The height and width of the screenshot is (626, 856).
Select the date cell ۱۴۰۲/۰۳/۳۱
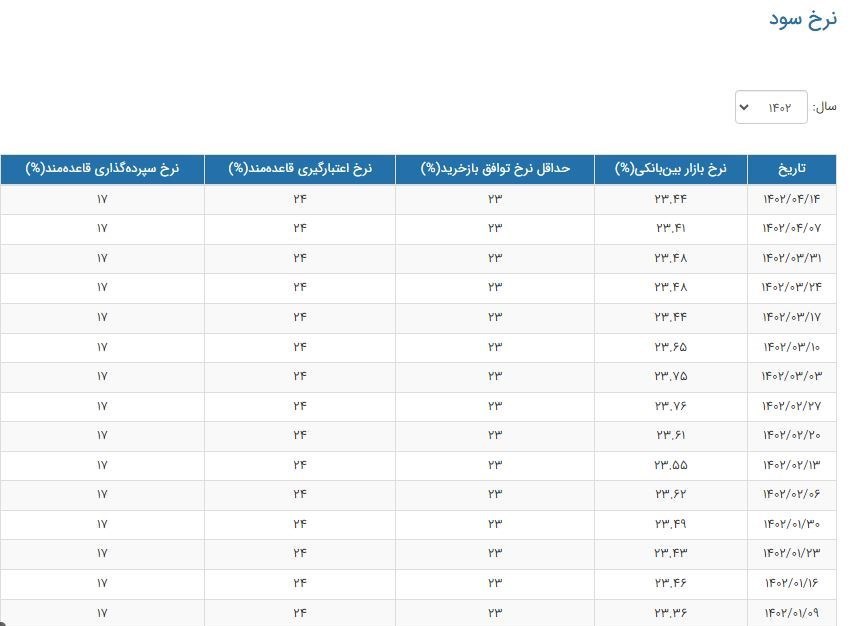pyautogui.click(x=792, y=258)
